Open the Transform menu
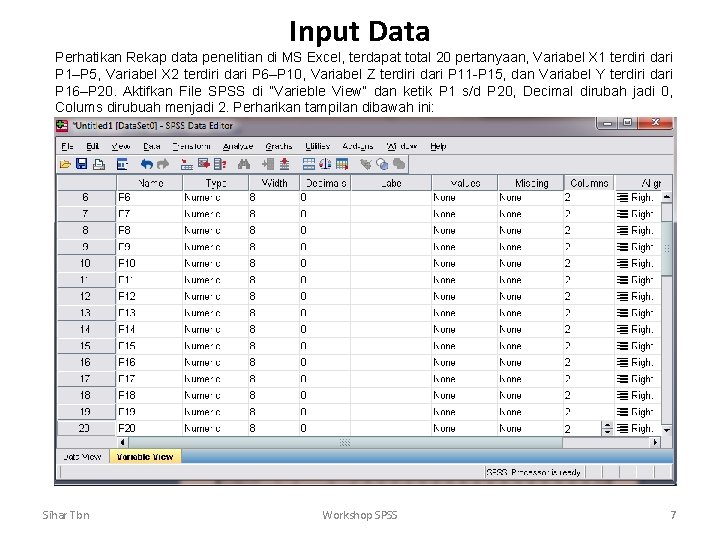The height and width of the screenshot is (540, 720). click(191, 146)
